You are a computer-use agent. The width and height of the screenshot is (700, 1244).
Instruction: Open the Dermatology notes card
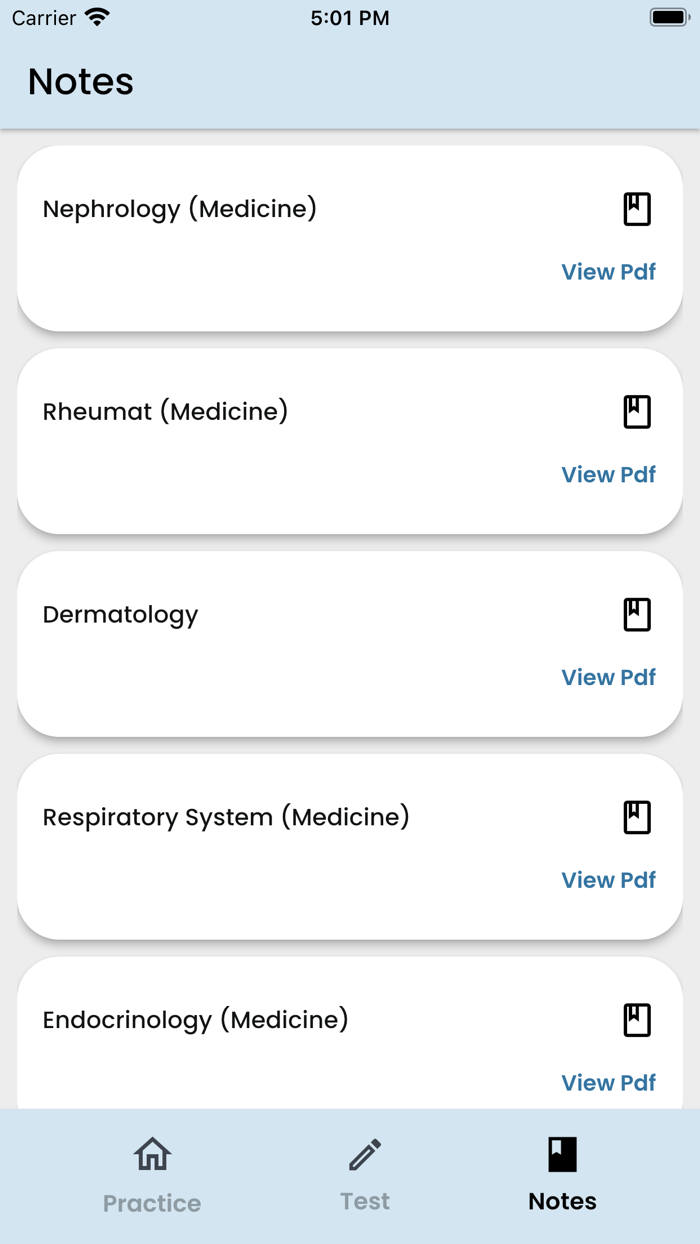point(350,644)
